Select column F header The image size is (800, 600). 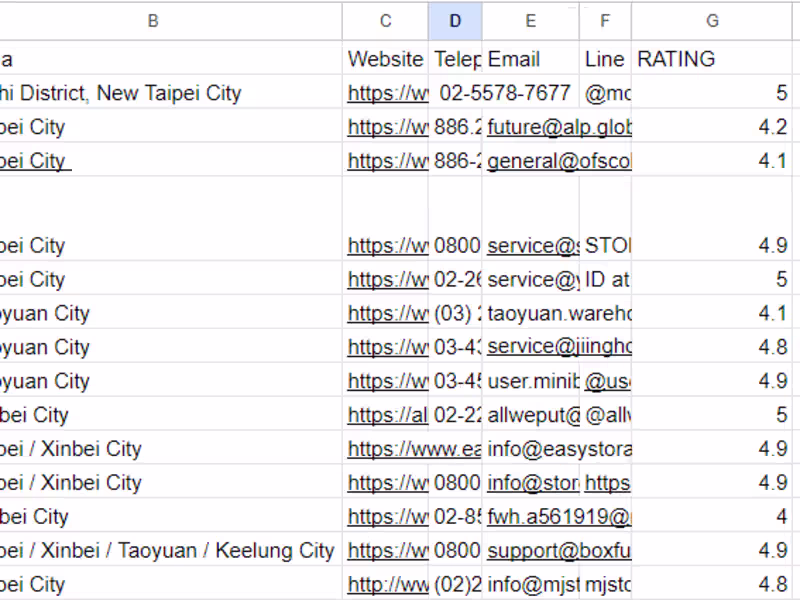tap(605, 21)
